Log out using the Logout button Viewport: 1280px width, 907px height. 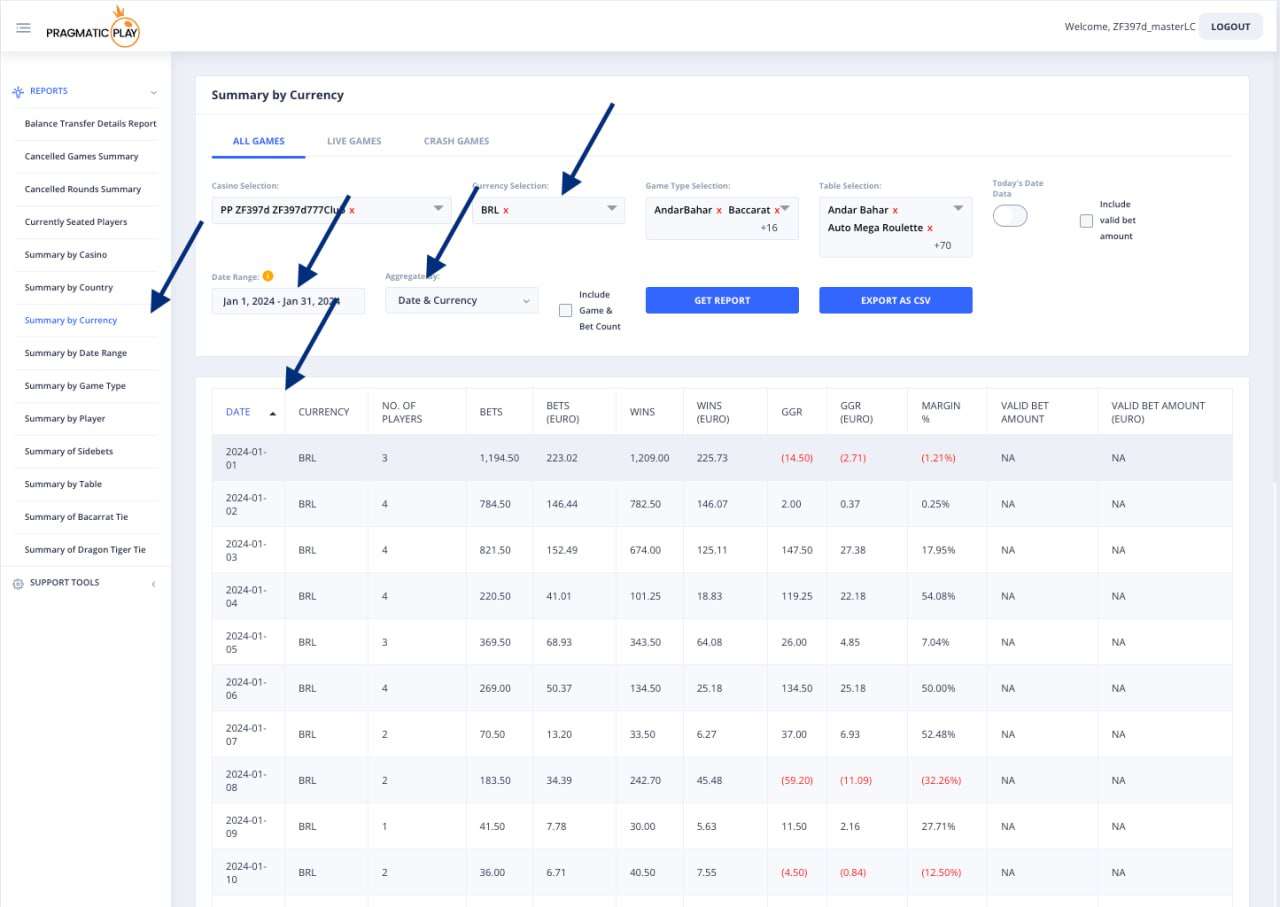pos(1231,27)
